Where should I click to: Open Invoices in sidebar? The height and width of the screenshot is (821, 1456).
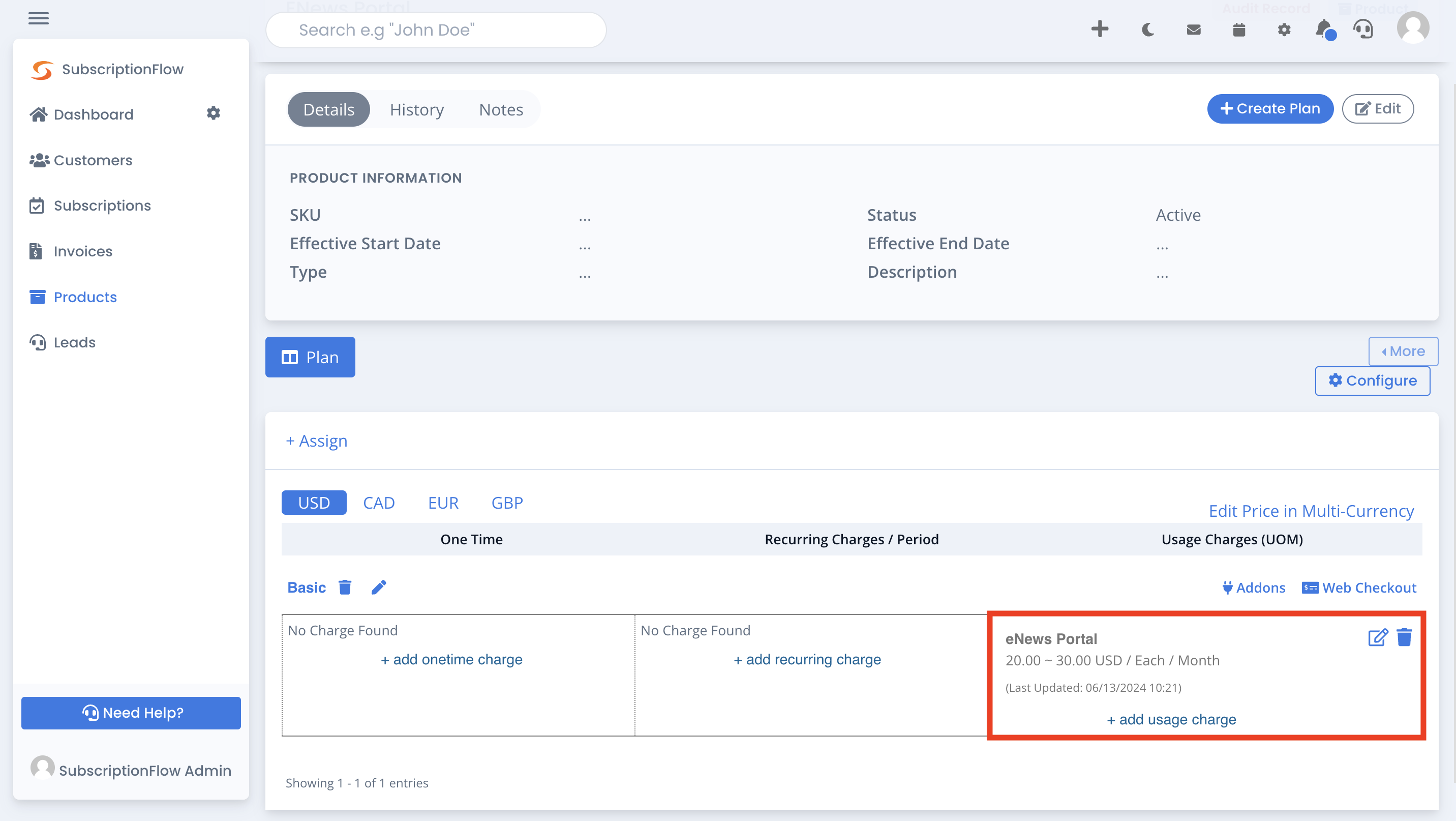[x=71, y=251]
